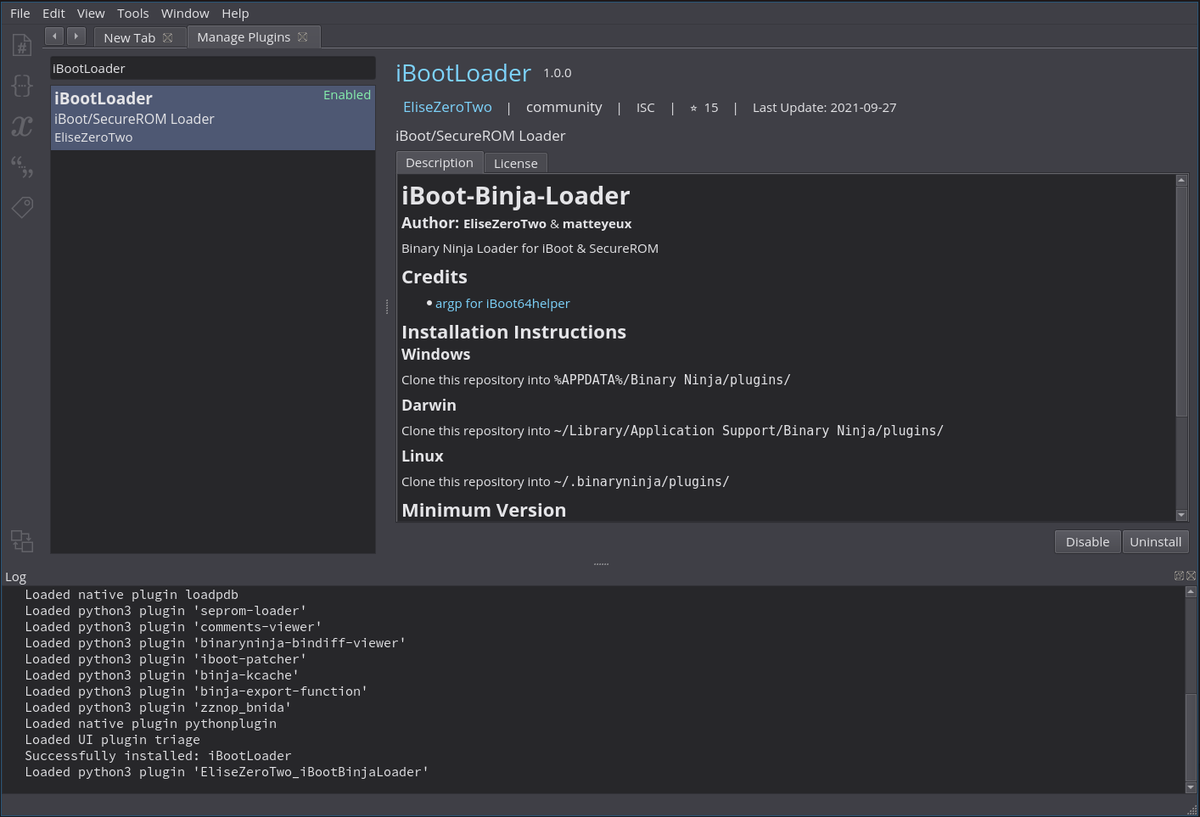
Task: Click the Disable button
Action: (x=1087, y=541)
